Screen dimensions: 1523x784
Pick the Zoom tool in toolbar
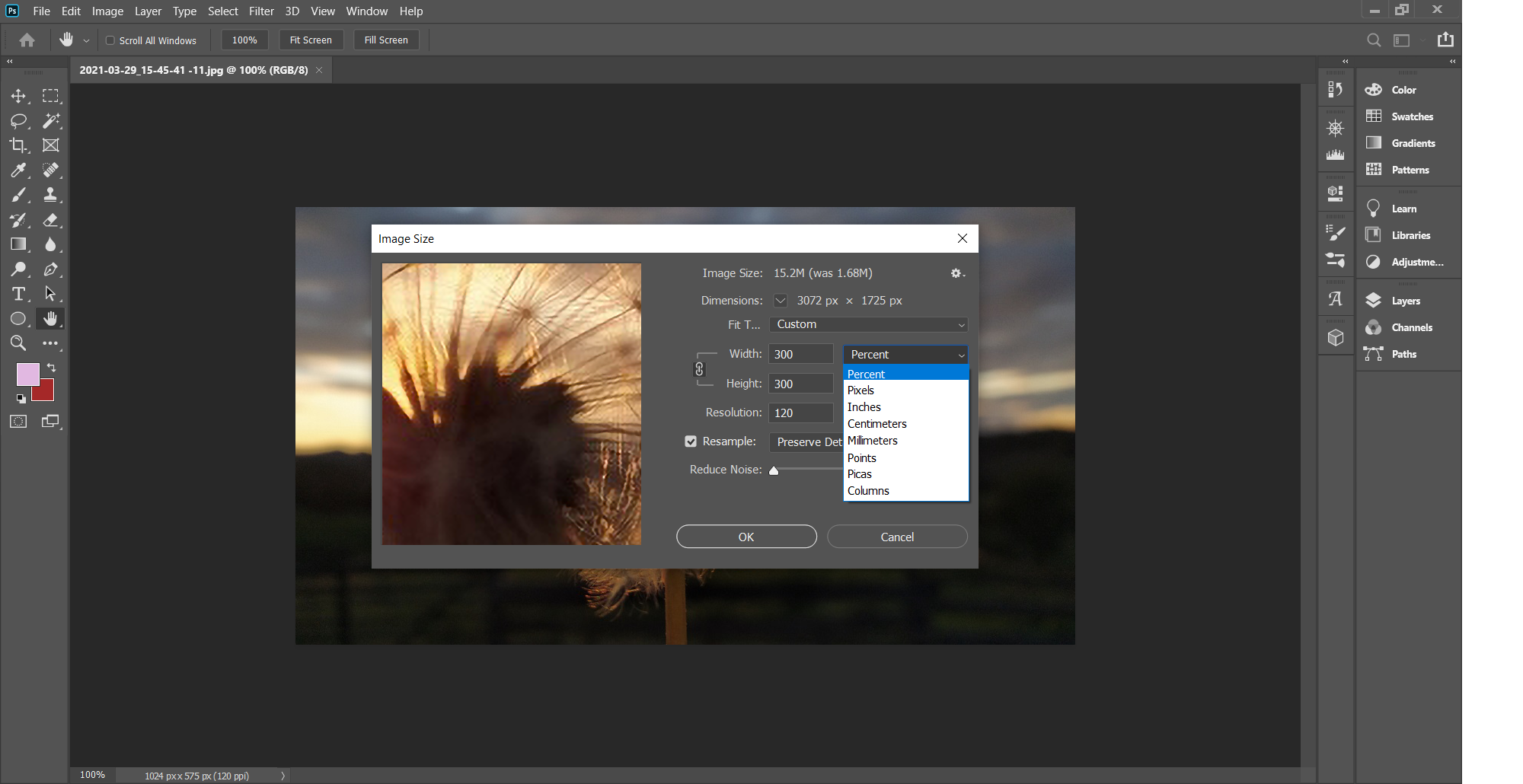pos(18,343)
